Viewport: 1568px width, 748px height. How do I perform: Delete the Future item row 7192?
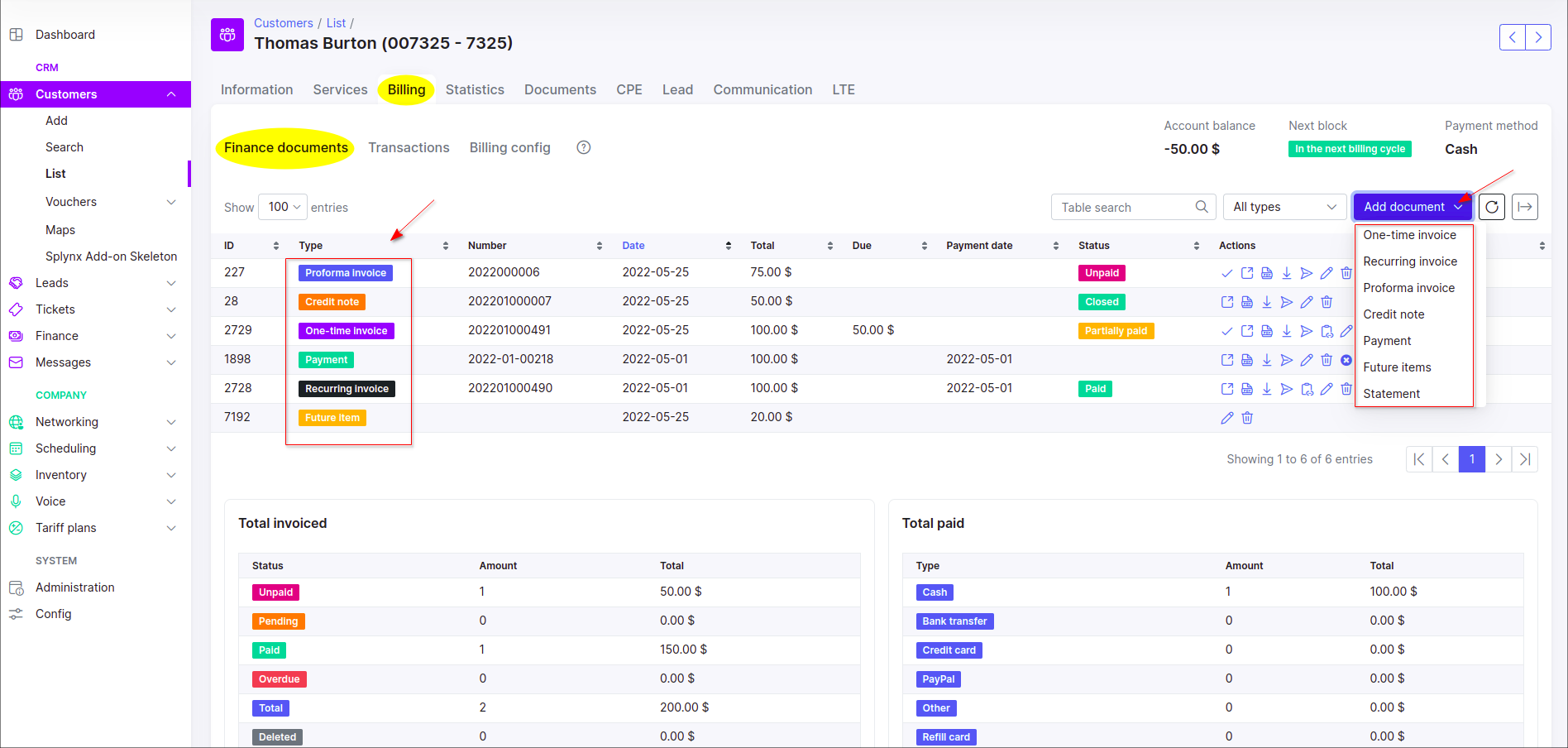pos(1247,418)
